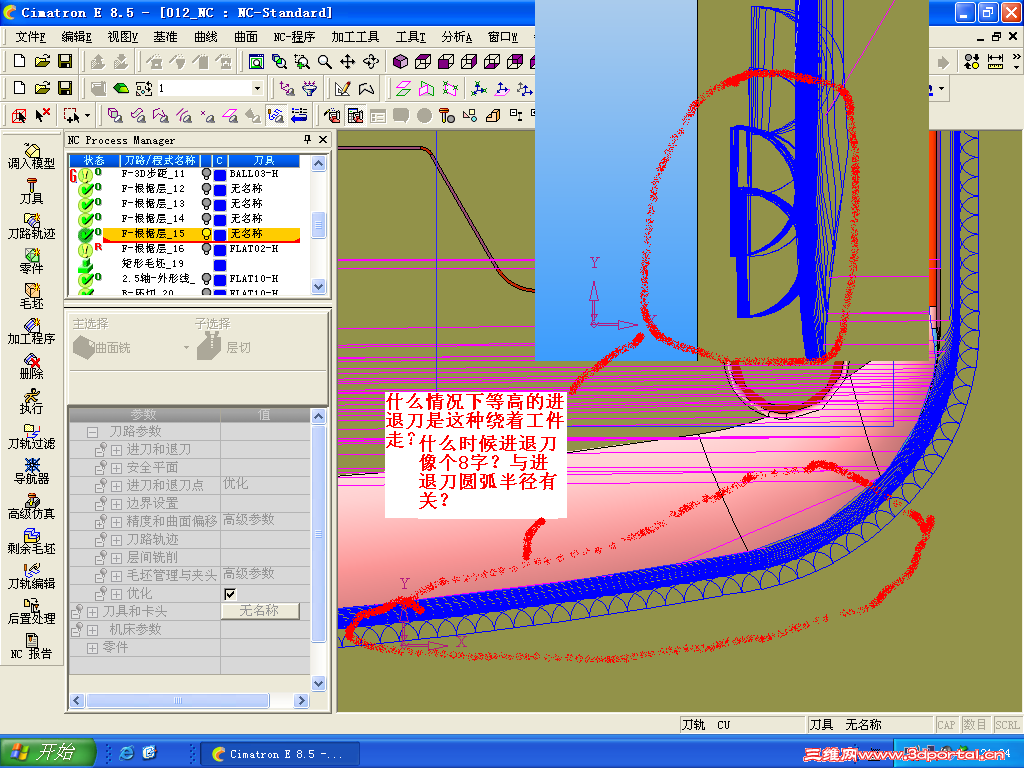The height and width of the screenshot is (768, 1024).
Task: Toggle lightbulb for F-根据层_13
Action: 206,204
